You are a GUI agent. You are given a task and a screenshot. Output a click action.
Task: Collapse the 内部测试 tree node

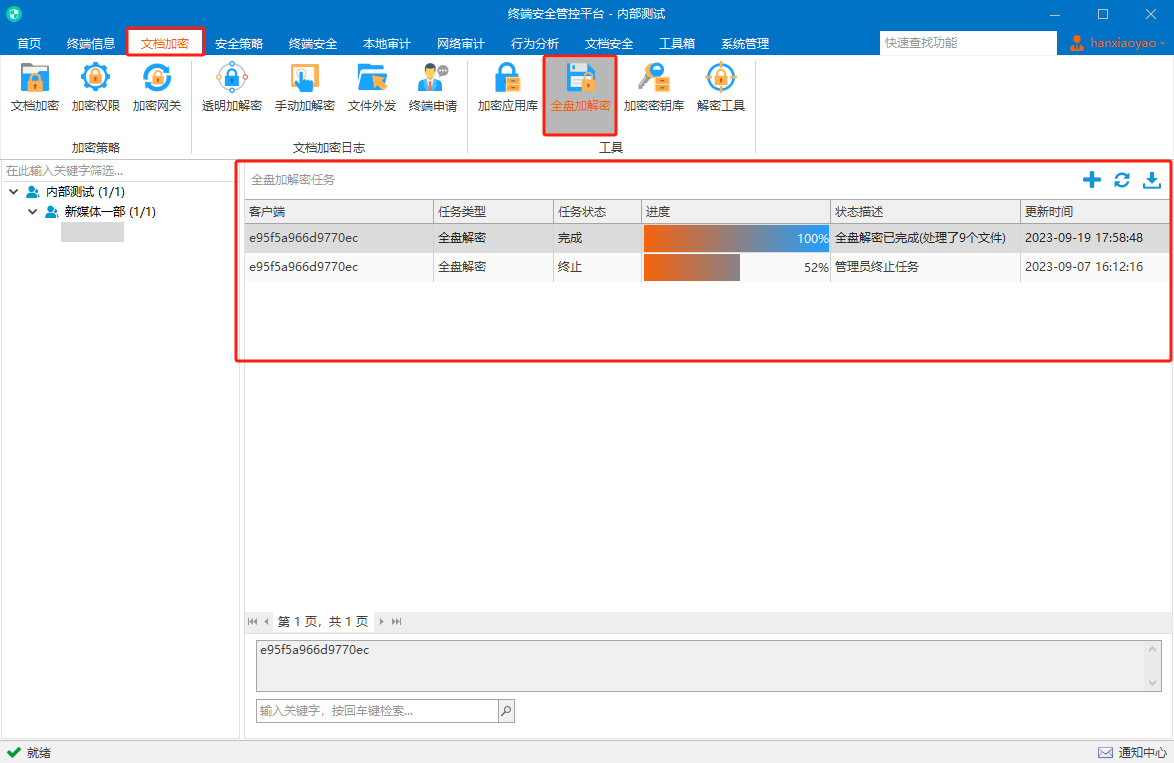(x=13, y=192)
